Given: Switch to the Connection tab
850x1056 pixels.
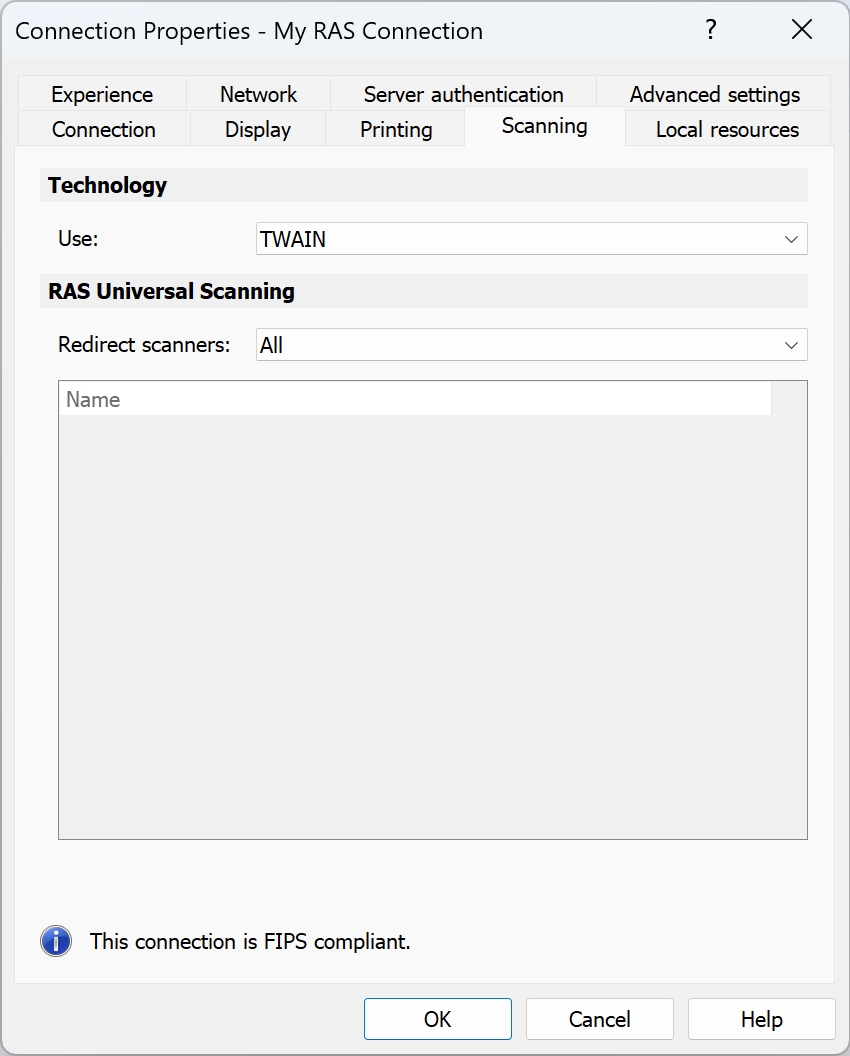Looking at the screenshot, I should (x=103, y=129).
